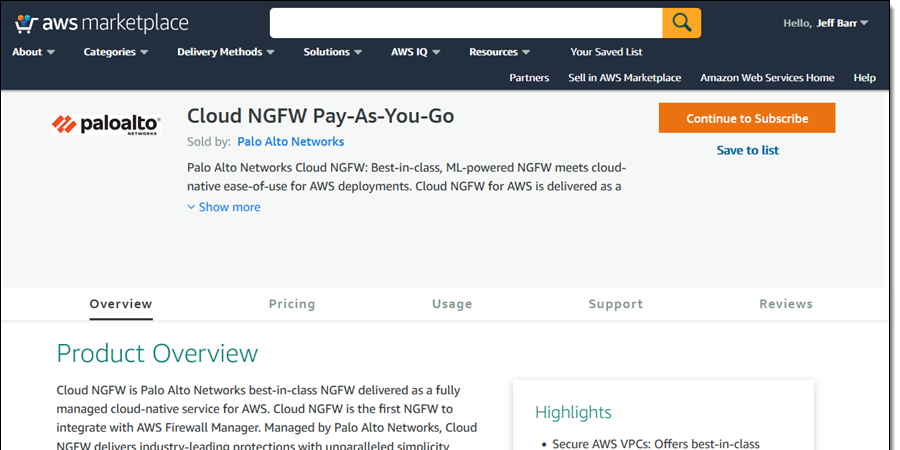
Task: Switch to the Usage tab
Action: (x=452, y=304)
